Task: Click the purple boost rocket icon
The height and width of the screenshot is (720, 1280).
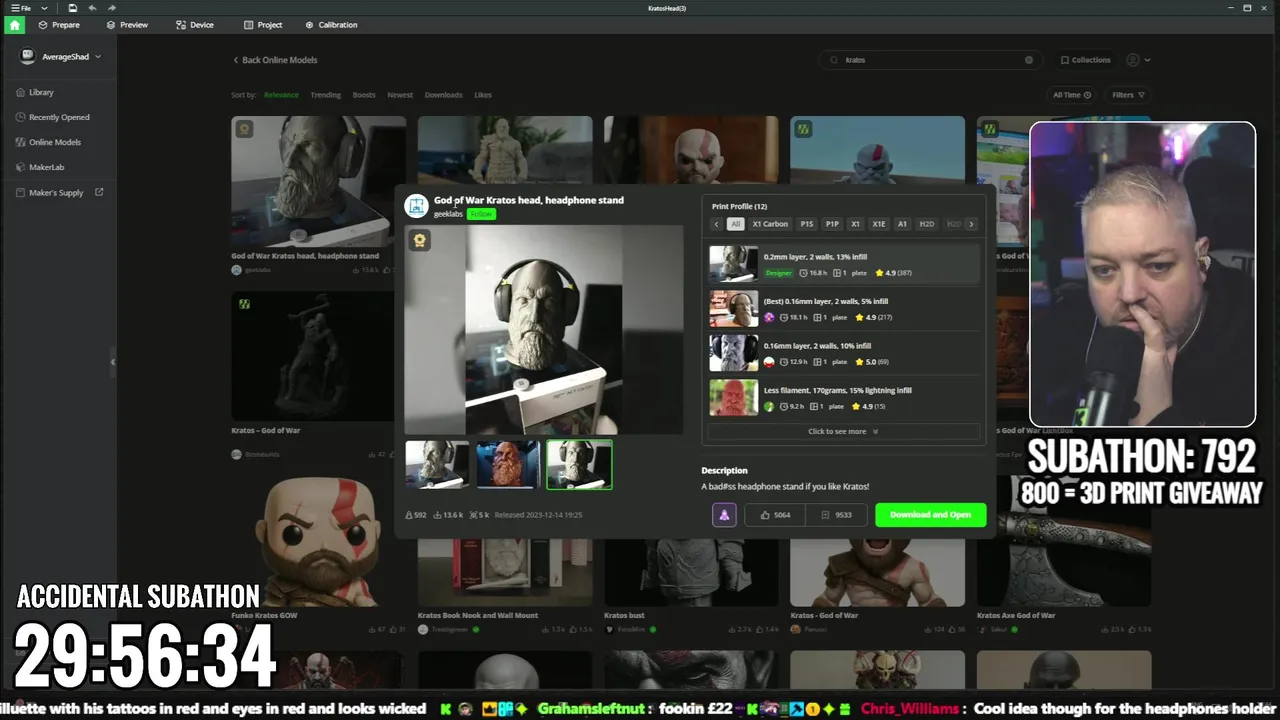Action: click(724, 515)
